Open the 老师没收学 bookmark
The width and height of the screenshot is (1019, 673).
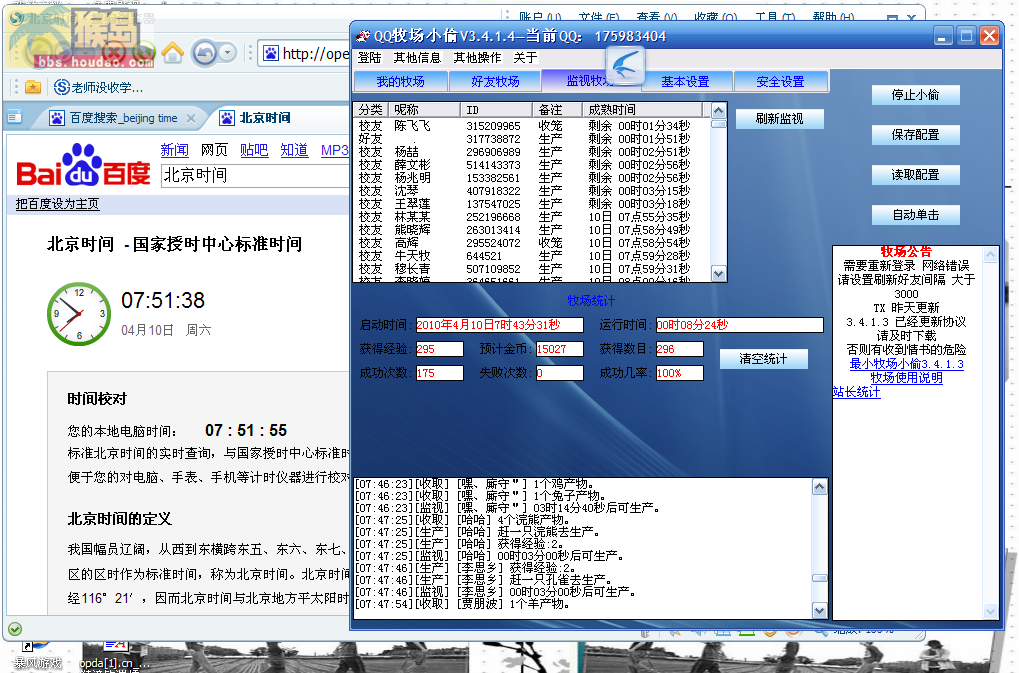coord(99,87)
